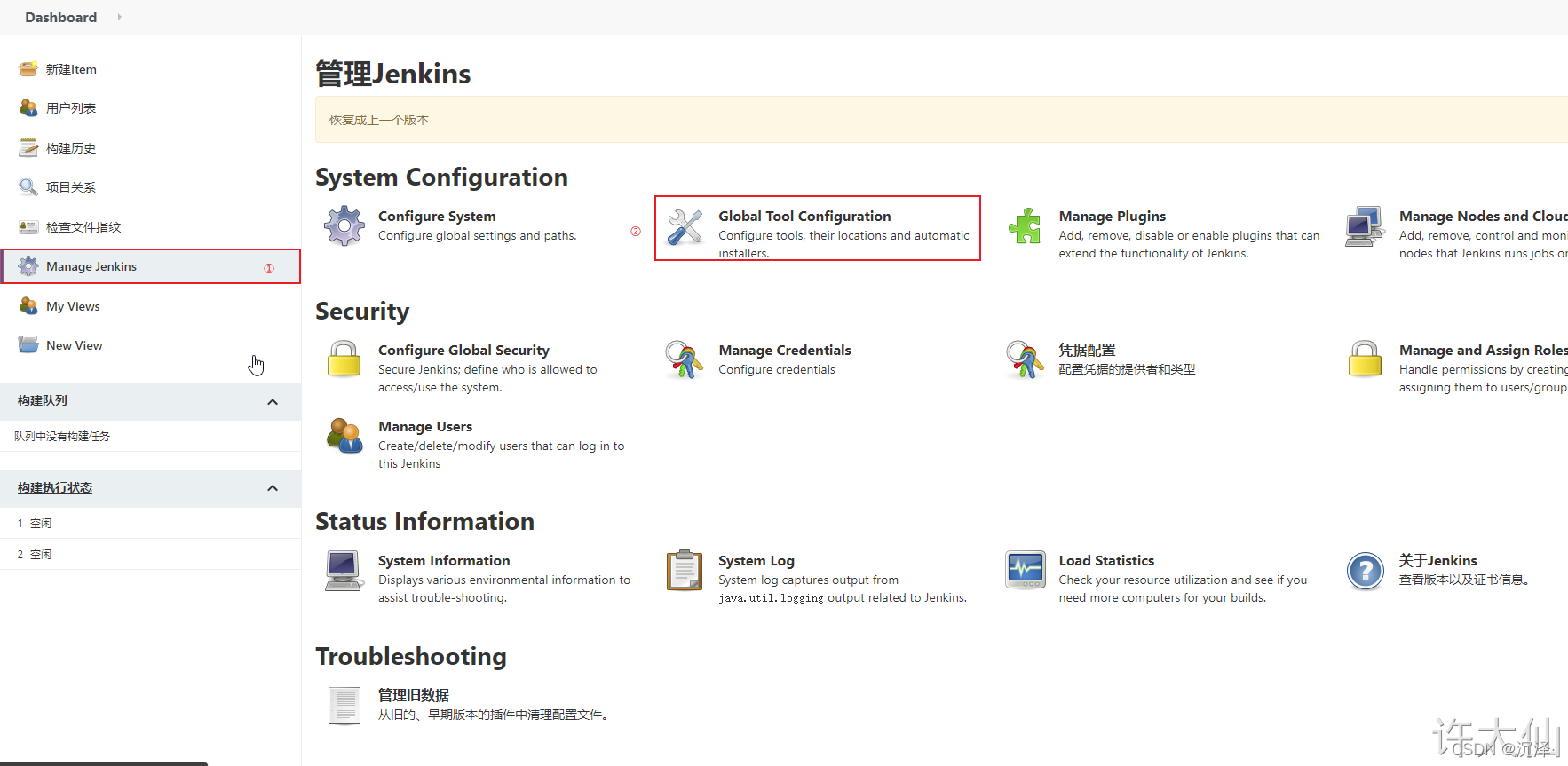1568x766 pixels.
Task: Click the System Log clipboard icon
Action: pyautogui.click(x=685, y=570)
